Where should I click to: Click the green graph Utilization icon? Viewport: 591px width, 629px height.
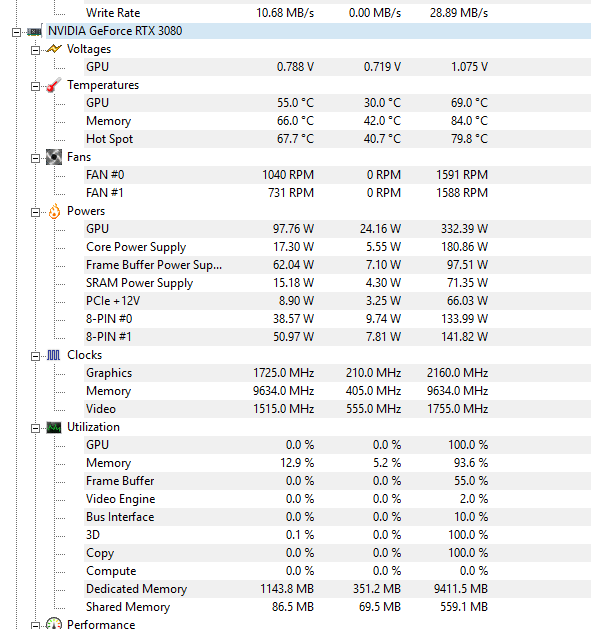(x=54, y=428)
